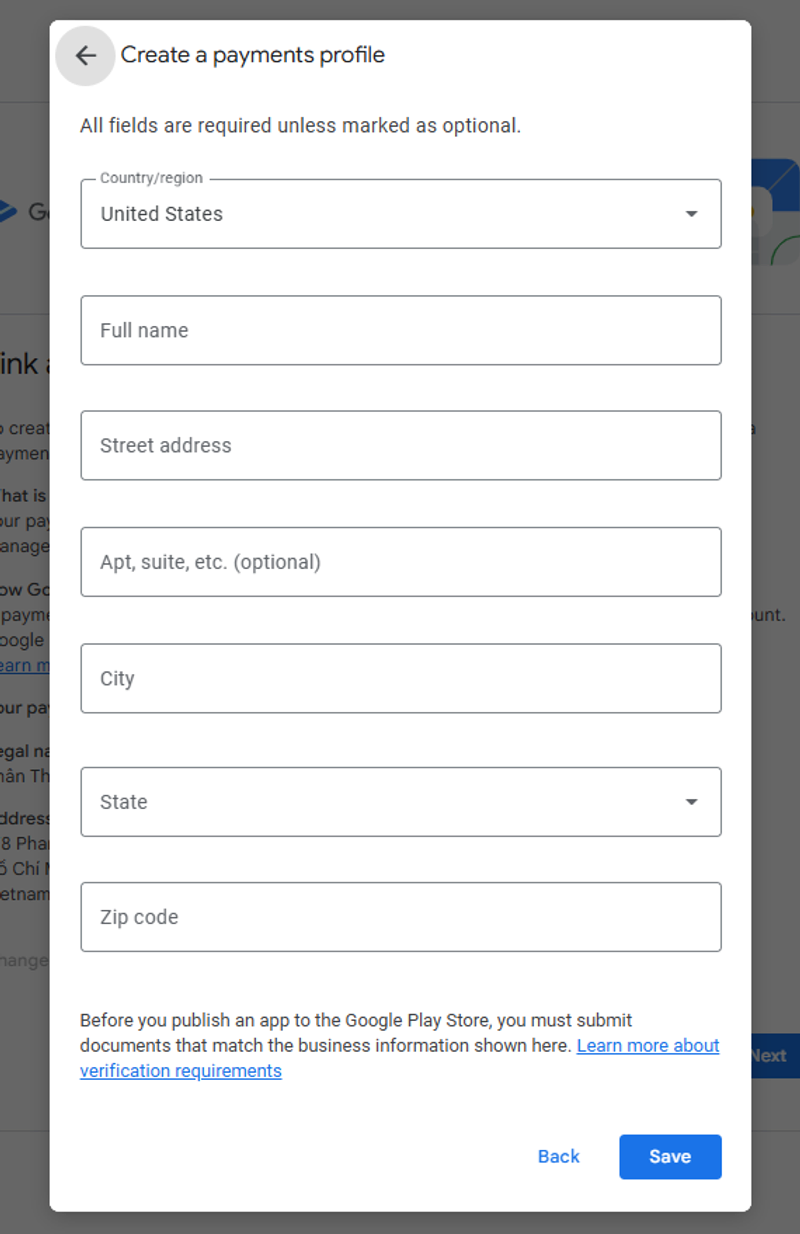
Task: Click the Save button
Action: click(670, 1156)
